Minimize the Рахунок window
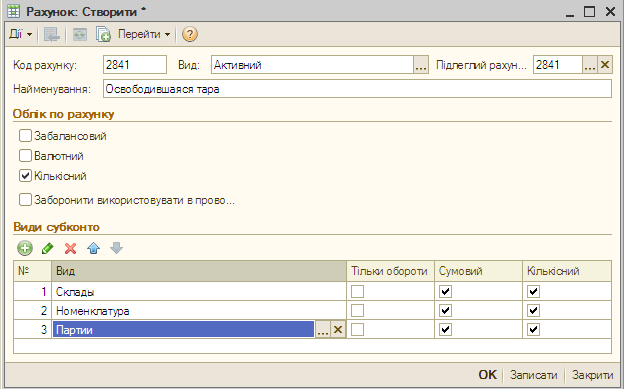 [570, 12]
